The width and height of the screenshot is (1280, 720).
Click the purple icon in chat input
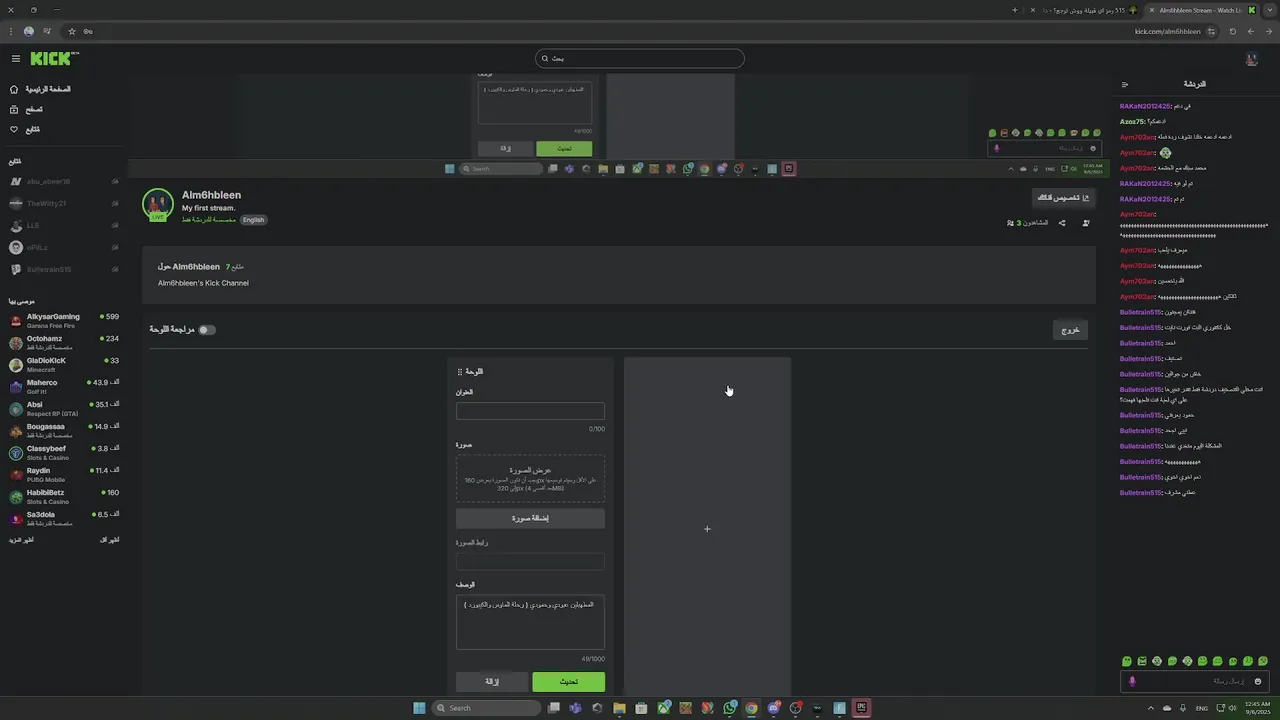[1132, 681]
